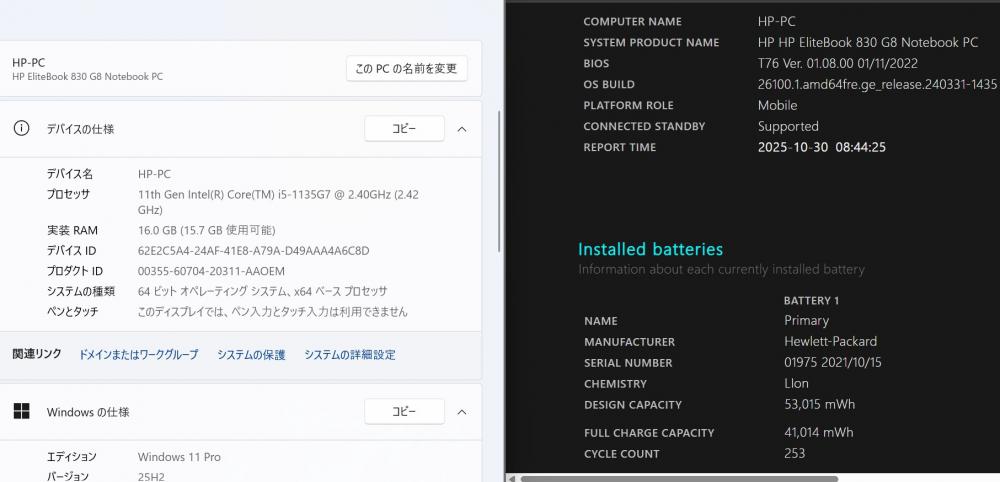This screenshot has height=482, width=1000.
Task: Click the Windows logo icon beside Windows の仕様
Action: point(21,411)
